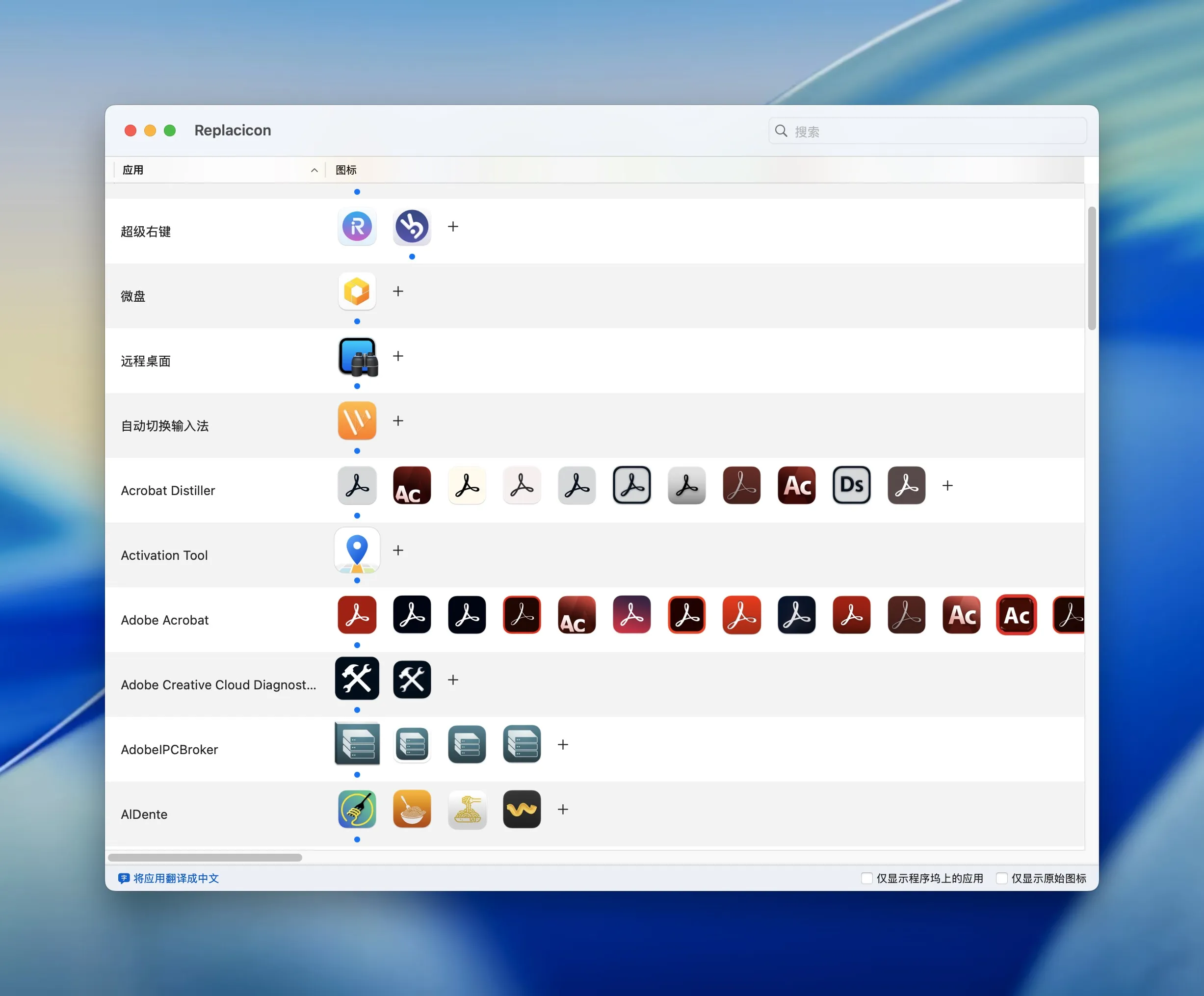Select the map pin icon for Activation Tool
The width and height of the screenshot is (1204, 996).
pyautogui.click(x=357, y=550)
